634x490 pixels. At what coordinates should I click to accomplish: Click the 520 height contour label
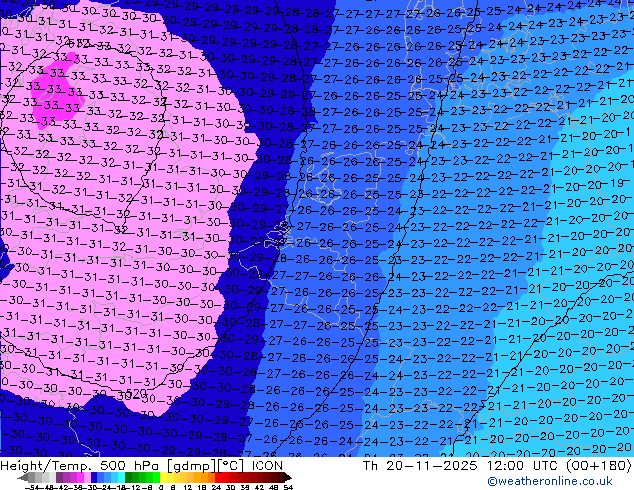[x=137, y=393]
